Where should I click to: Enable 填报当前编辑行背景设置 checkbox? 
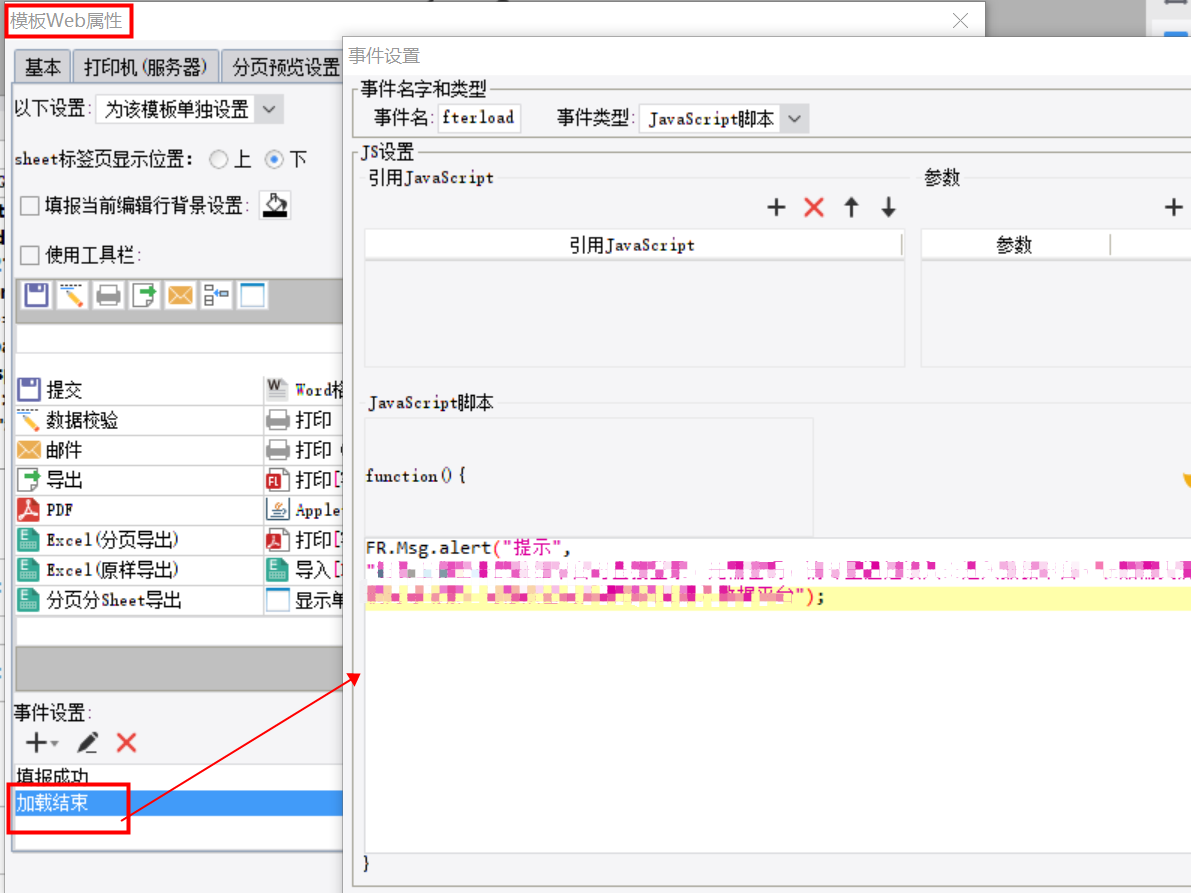(30, 206)
